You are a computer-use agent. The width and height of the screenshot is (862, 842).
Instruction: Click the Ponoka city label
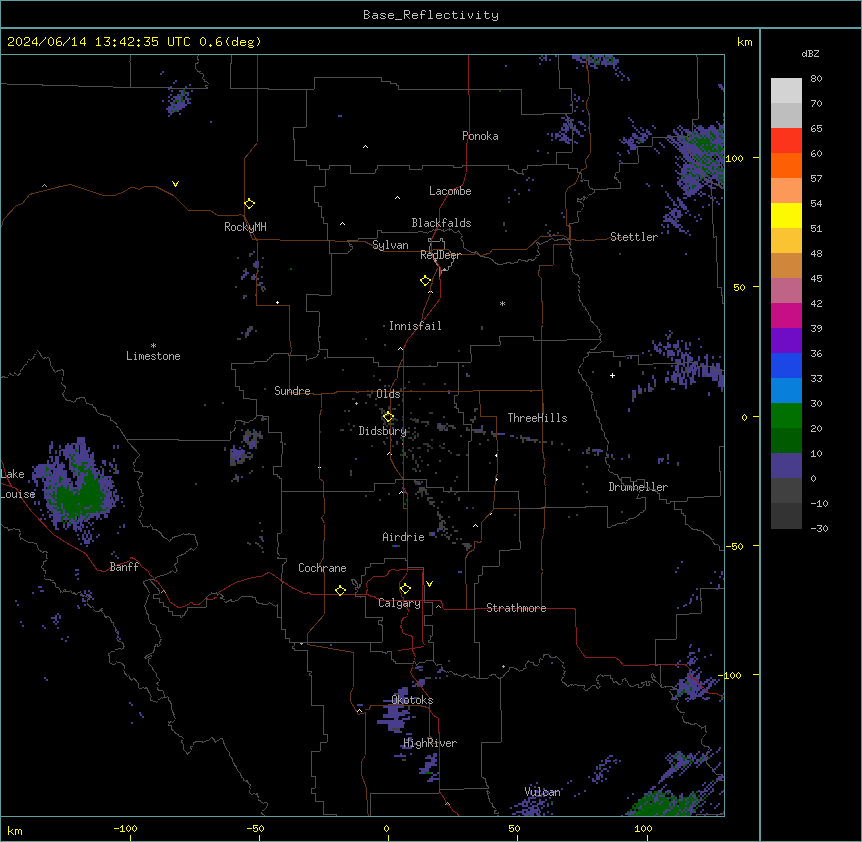click(480, 136)
